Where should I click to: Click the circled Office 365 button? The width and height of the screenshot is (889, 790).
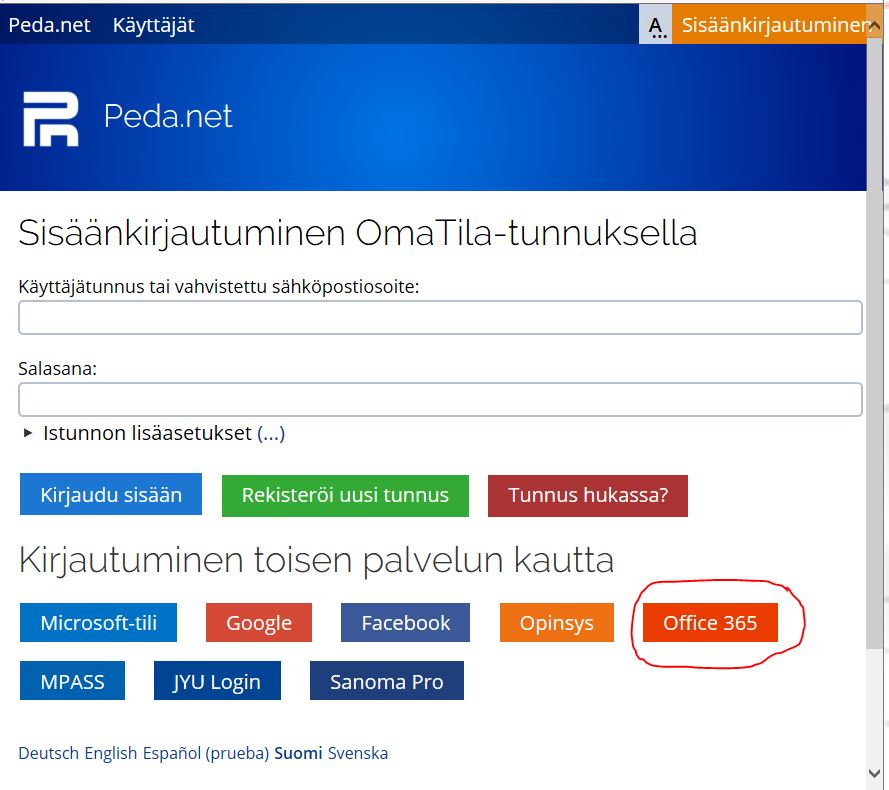point(710,622)
